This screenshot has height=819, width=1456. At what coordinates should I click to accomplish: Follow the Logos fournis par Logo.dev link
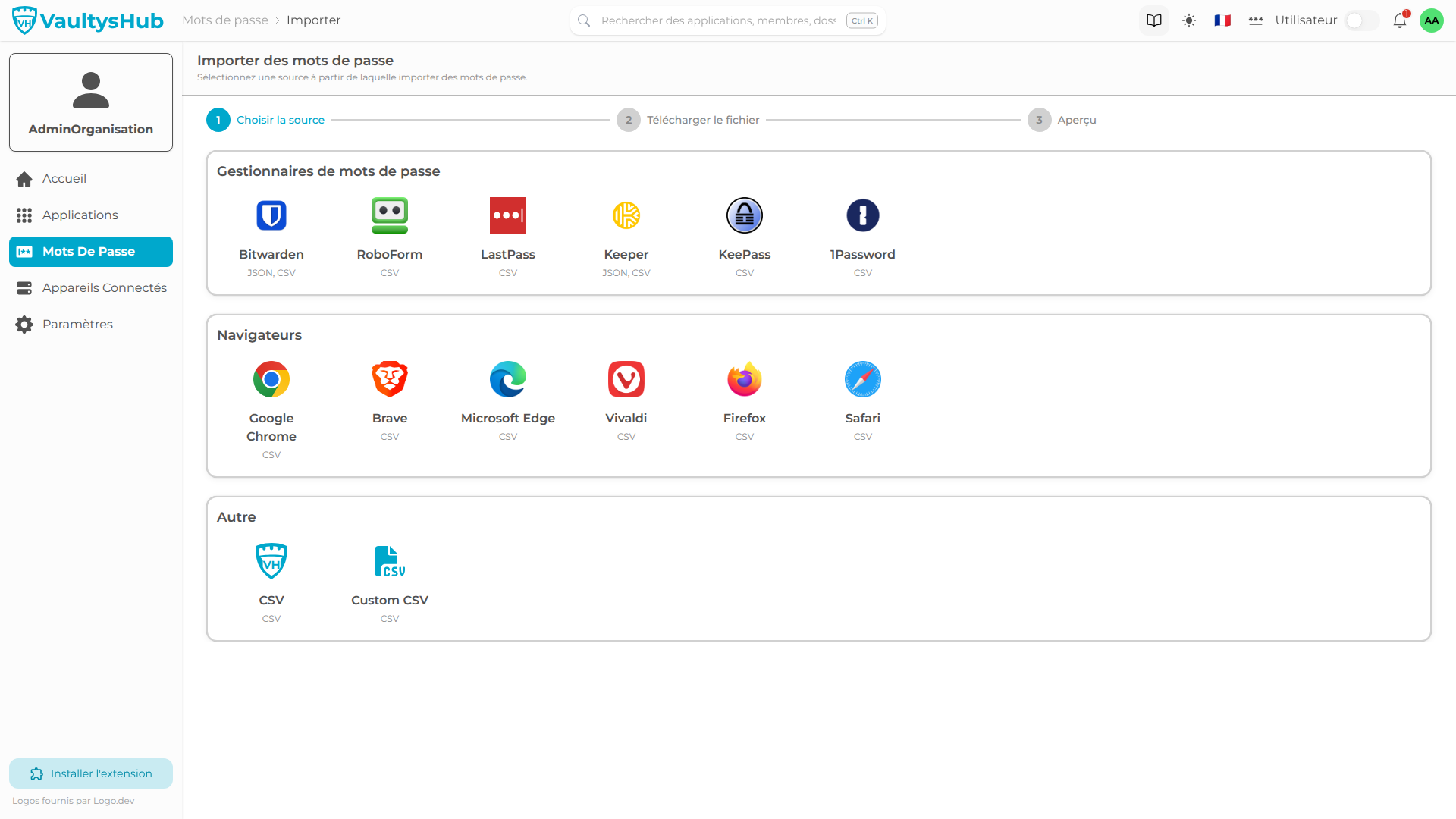74,801
